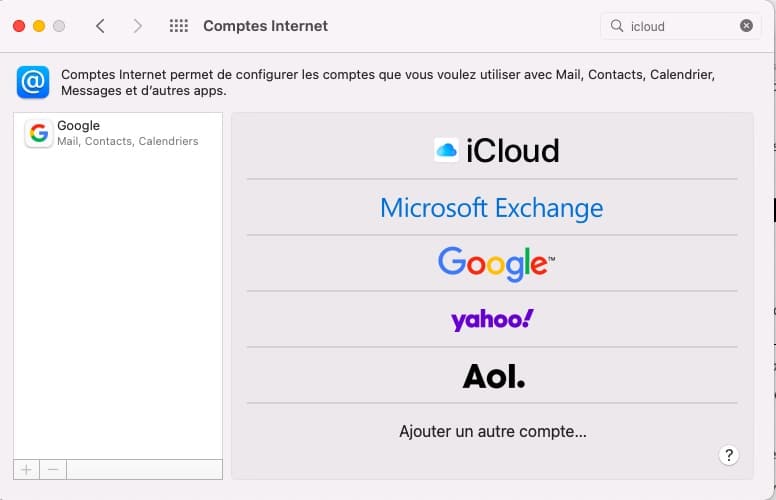Choose the Google account provider
Image resolution: width=776 pixels, height=500 pixels.
(x=492, y=263)
